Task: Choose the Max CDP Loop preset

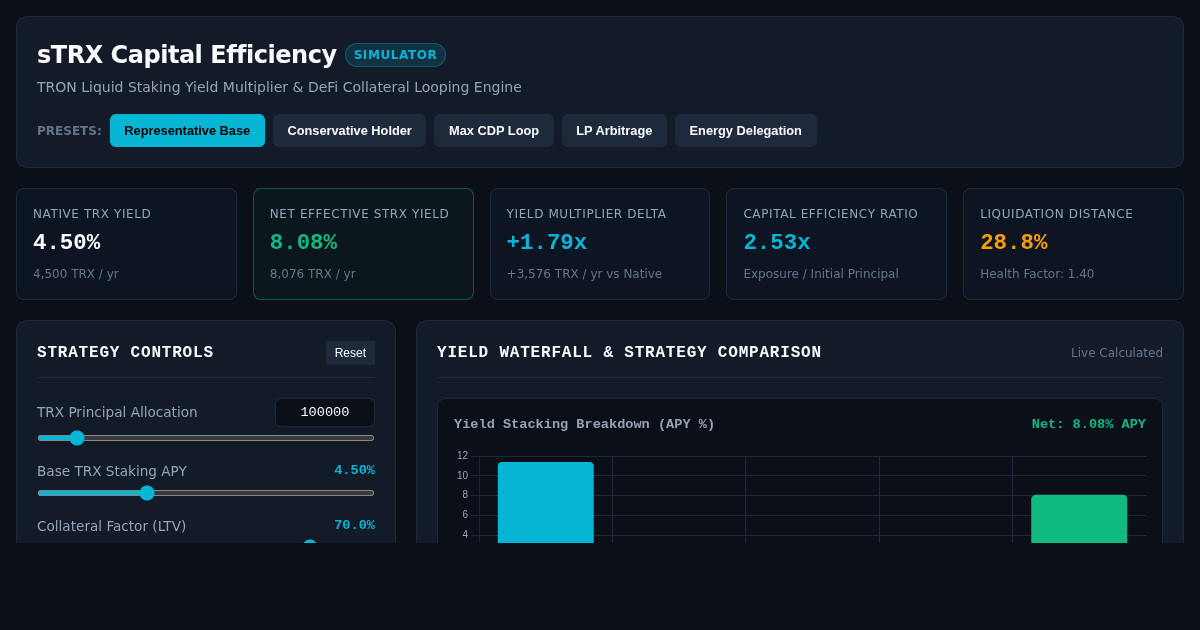Action: (494, 130)
